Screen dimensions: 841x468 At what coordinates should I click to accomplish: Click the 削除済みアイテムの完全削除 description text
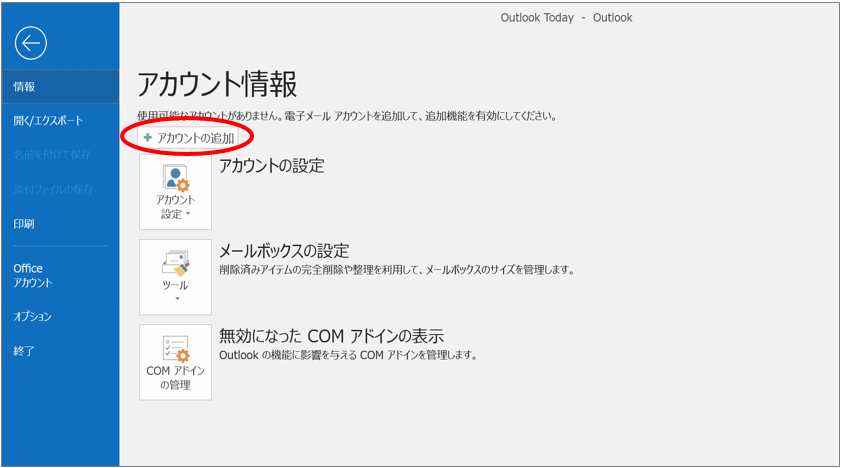point(396,270)
